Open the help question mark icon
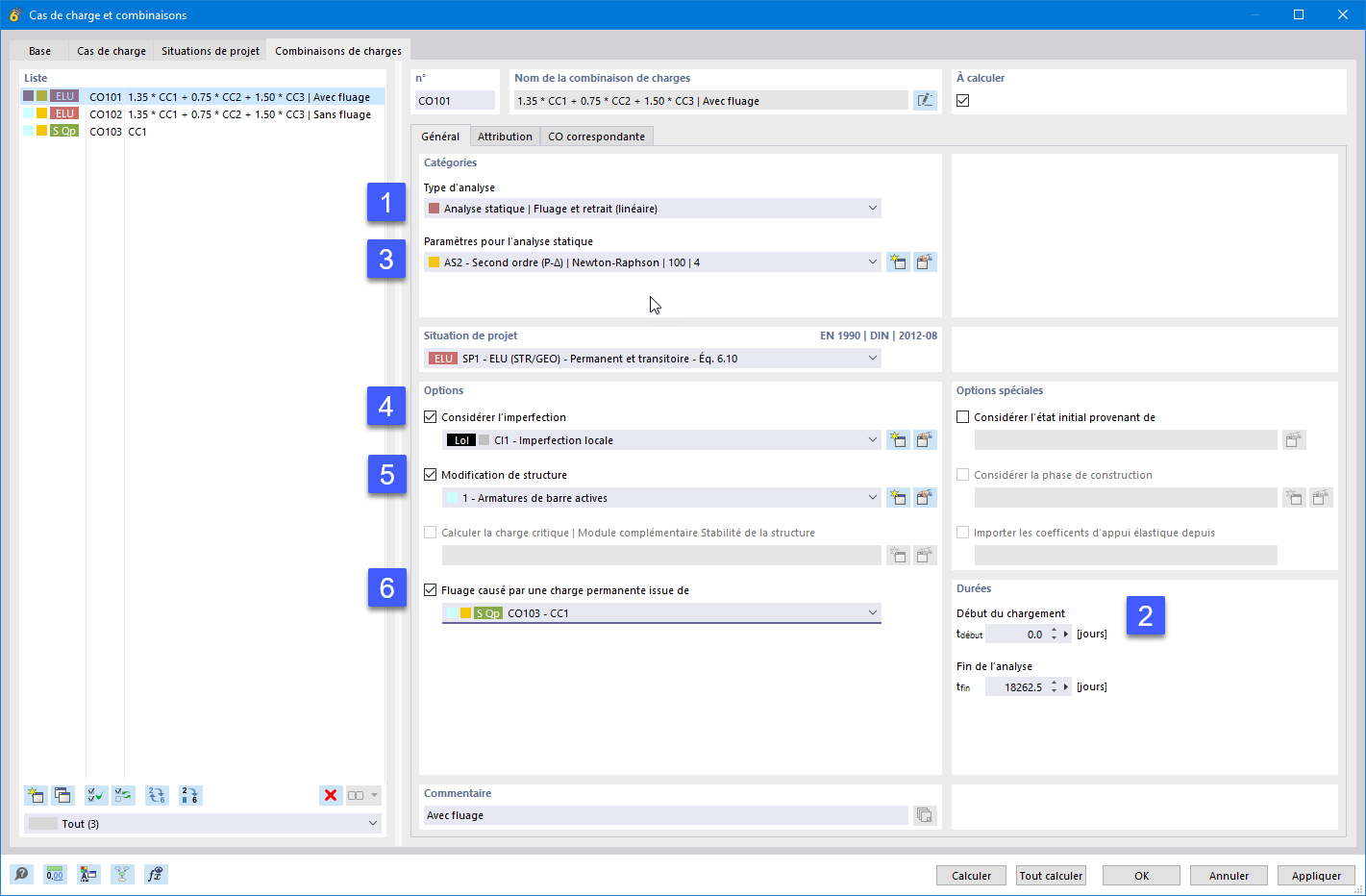The image size is (1366, 896). click(x=21, y=874)
